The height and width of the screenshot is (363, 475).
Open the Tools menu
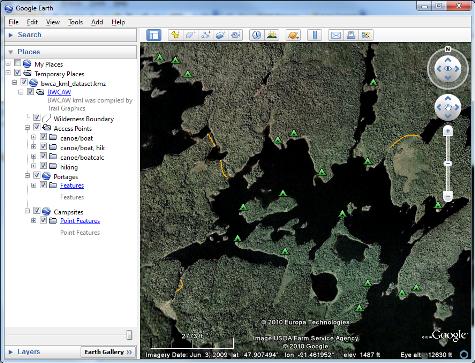[75, 22]
